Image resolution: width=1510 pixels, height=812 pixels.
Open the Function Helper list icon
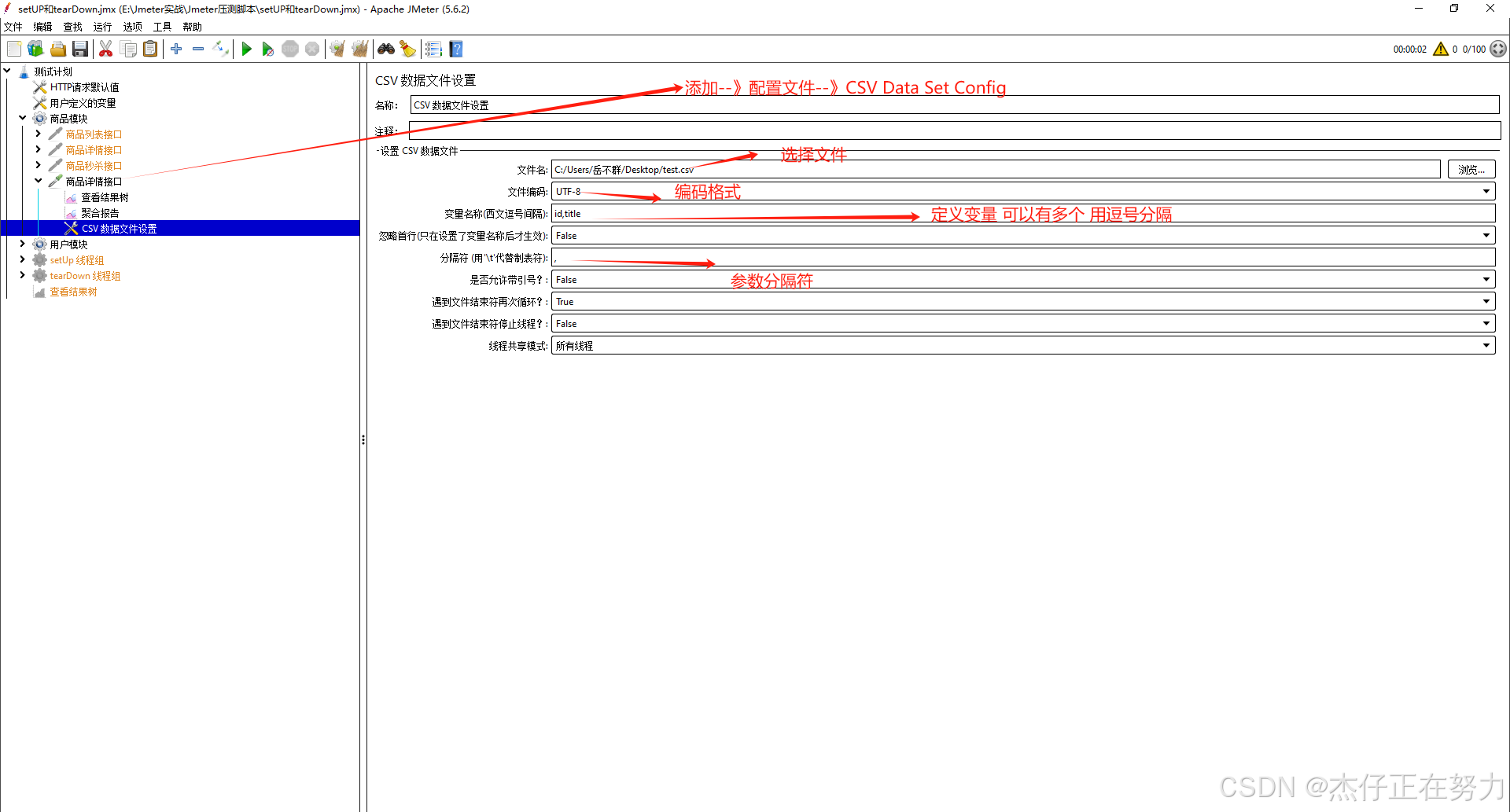coord(433,49)
